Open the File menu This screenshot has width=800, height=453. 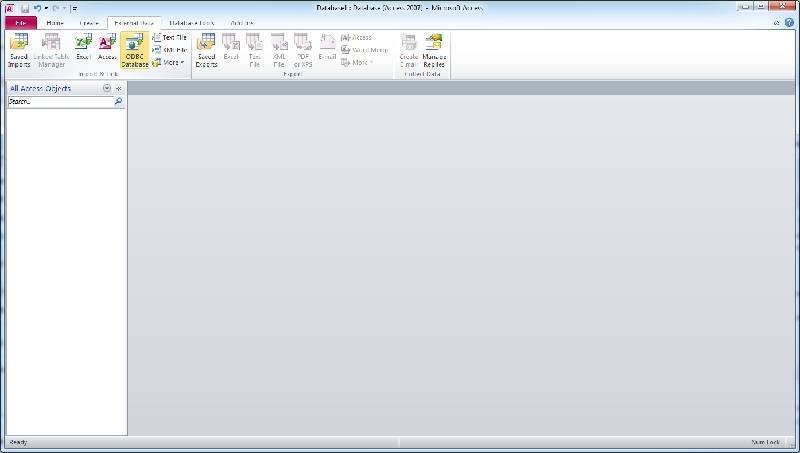(x=19, y=22)
